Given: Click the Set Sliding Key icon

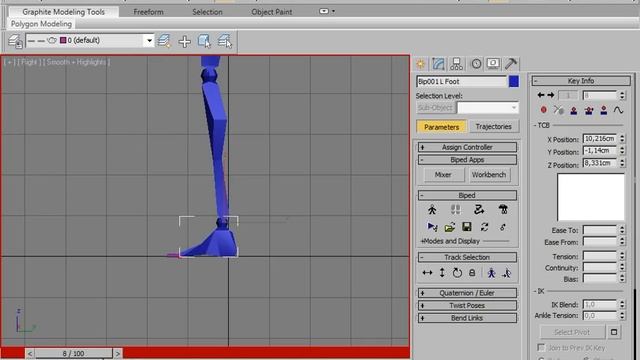Looking at the screenshot, I should pos(589,110).
